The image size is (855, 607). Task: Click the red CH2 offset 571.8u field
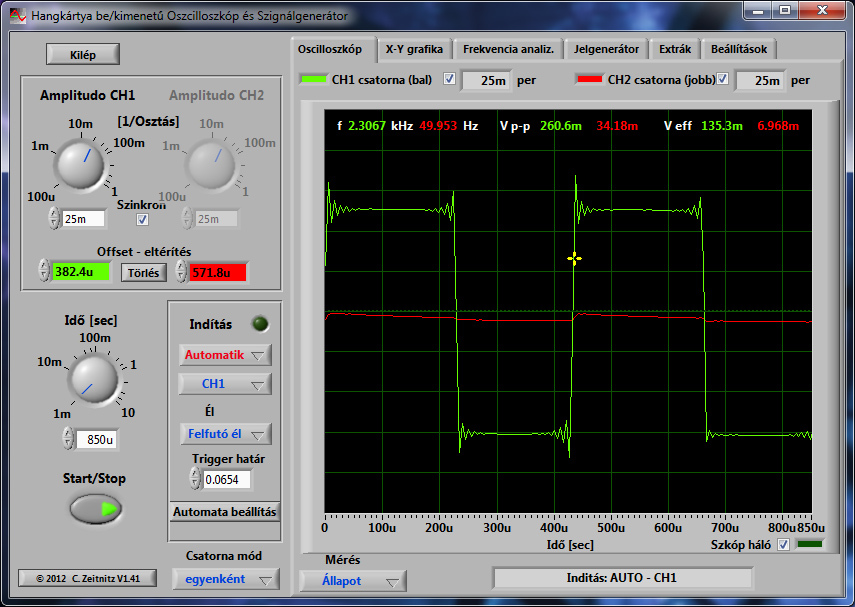pyautogui.click(x=218, y=272)
